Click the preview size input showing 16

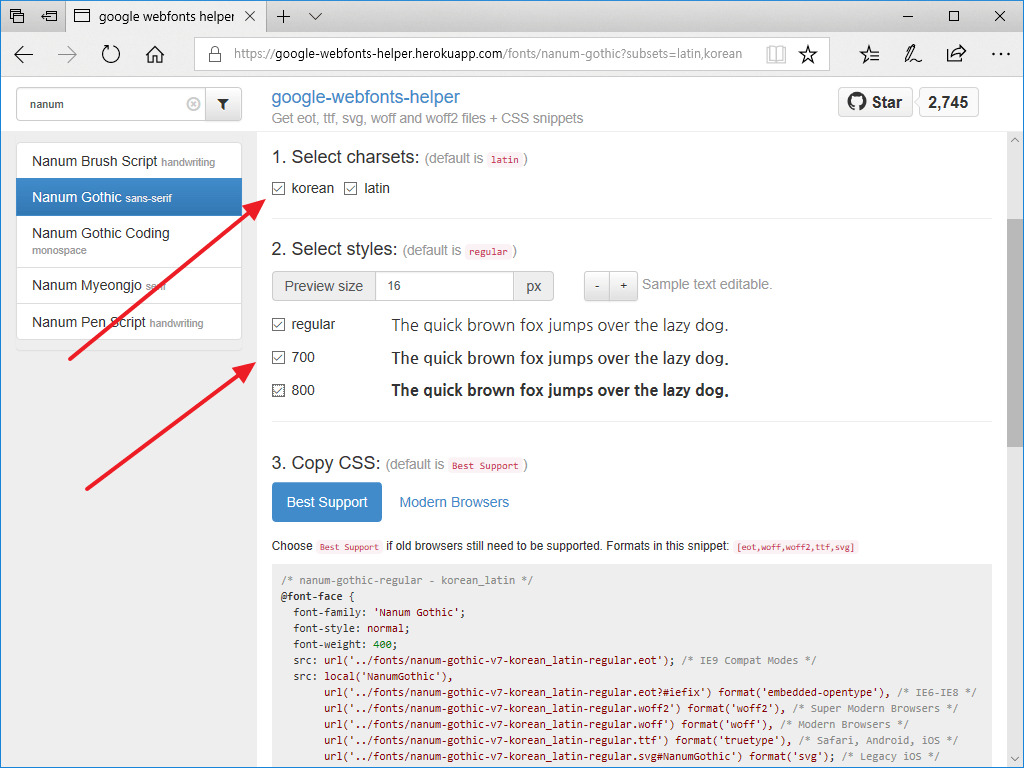tap(445, 286)
